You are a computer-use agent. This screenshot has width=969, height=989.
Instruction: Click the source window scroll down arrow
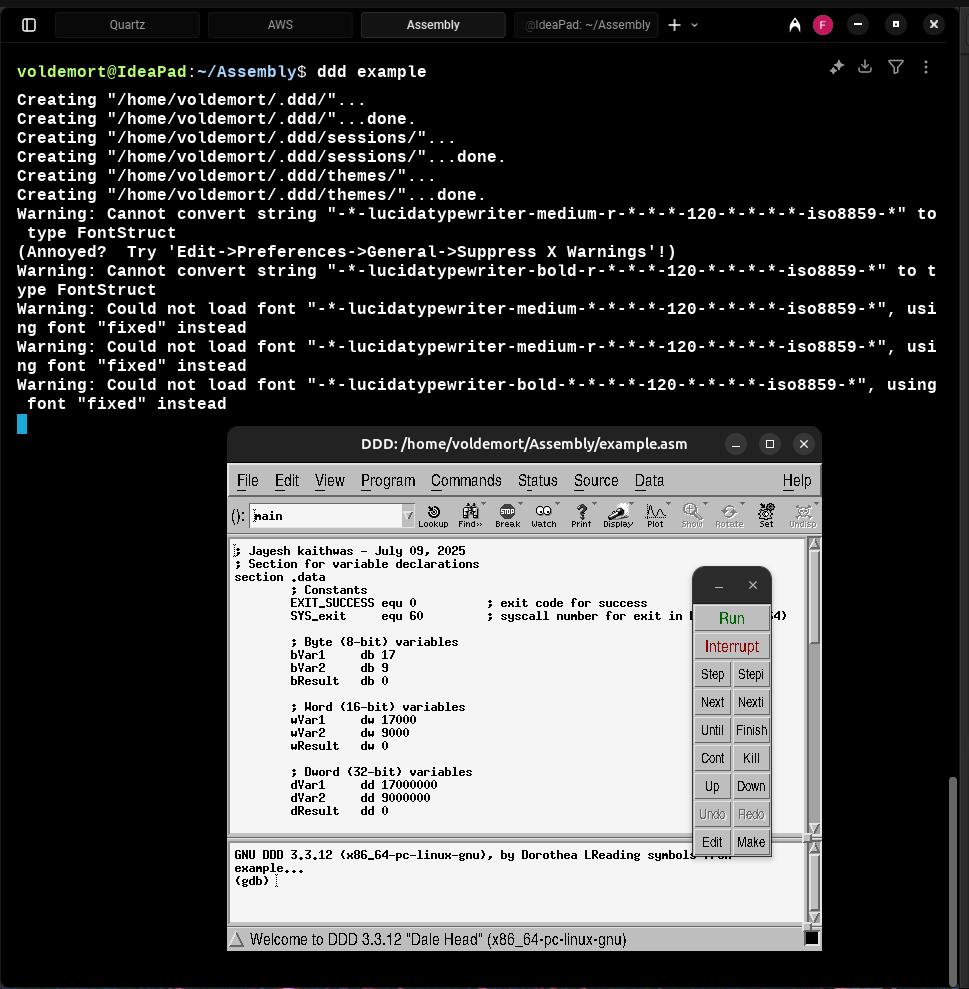point(814,828)
